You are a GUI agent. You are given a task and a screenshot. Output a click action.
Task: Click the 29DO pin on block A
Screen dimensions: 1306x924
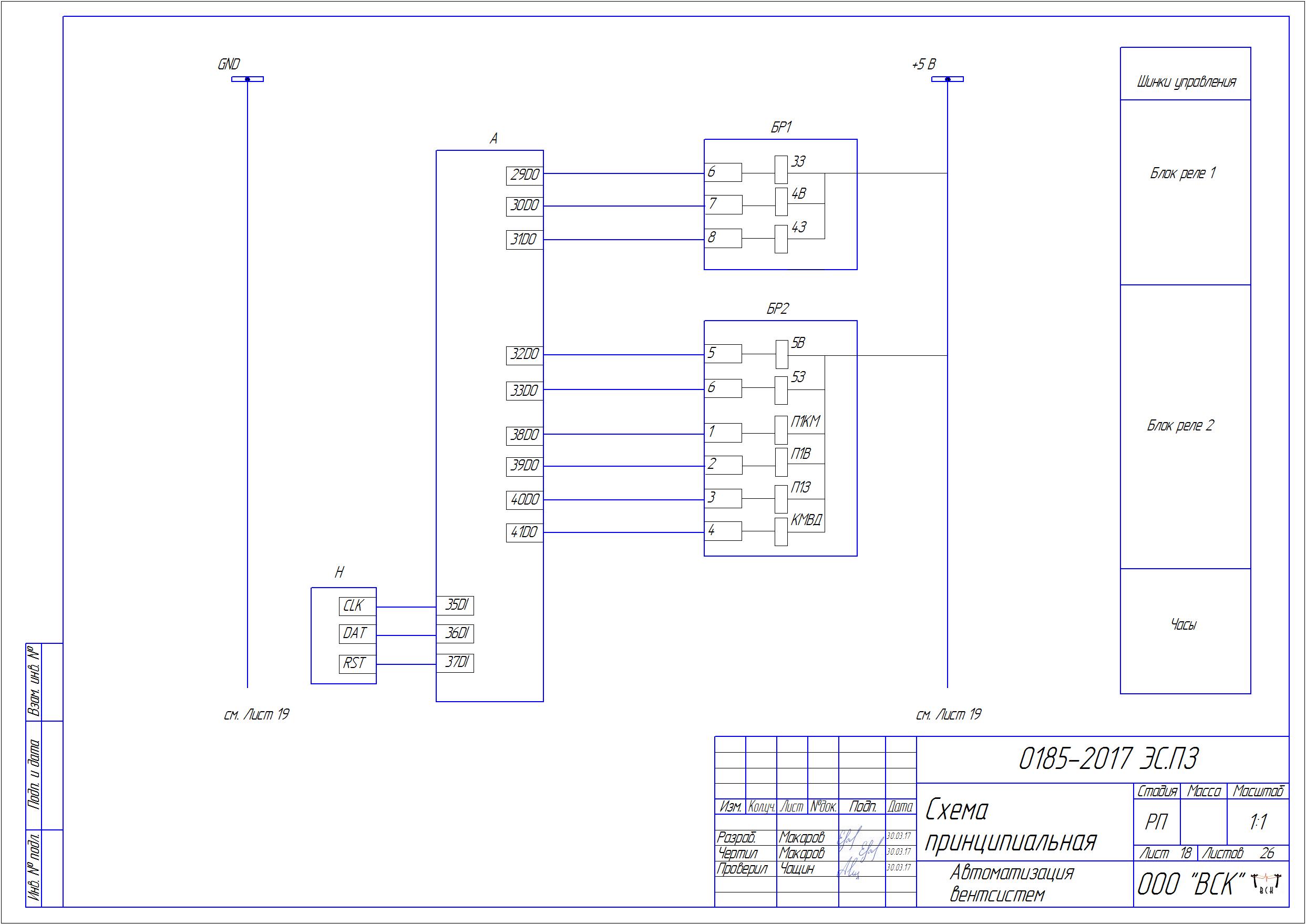[x=525, y=176]
